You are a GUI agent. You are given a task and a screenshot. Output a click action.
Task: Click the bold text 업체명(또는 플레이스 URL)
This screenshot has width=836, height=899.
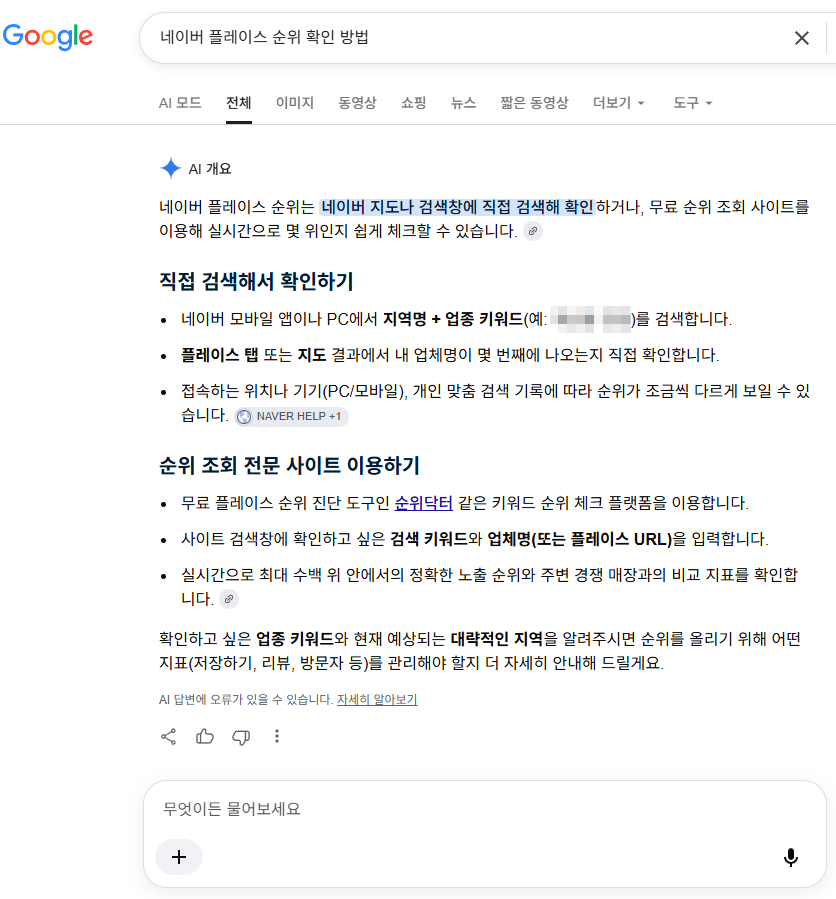pyautogui.click(x=579, y=539)
